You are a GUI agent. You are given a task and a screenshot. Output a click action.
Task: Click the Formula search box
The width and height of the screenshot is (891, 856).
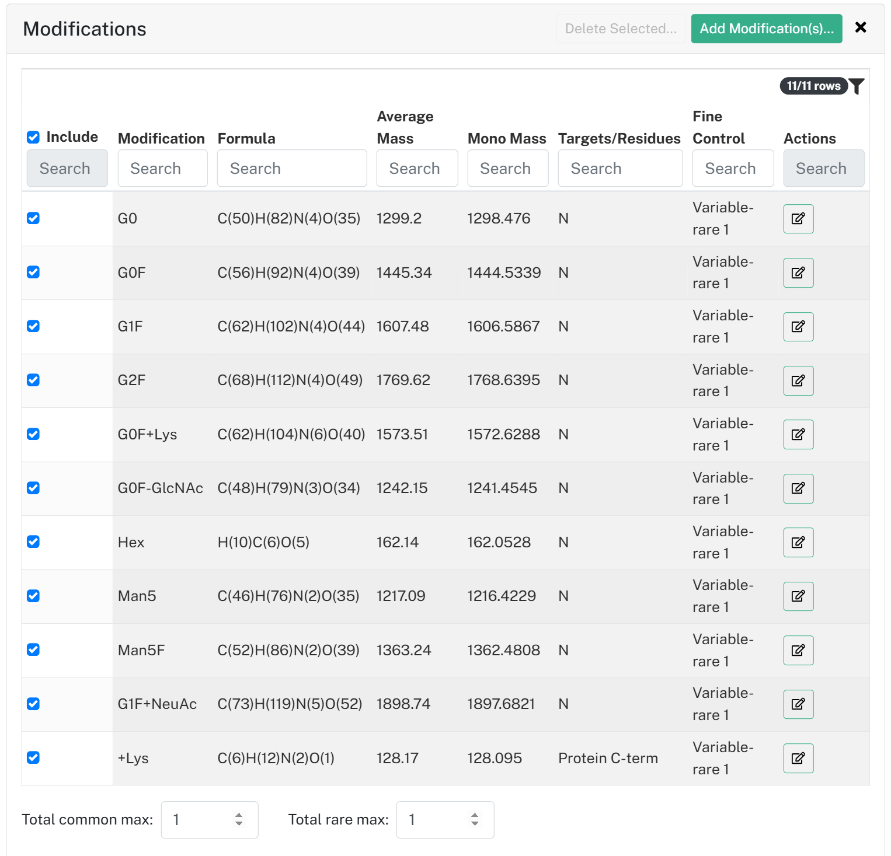(292, 168)
